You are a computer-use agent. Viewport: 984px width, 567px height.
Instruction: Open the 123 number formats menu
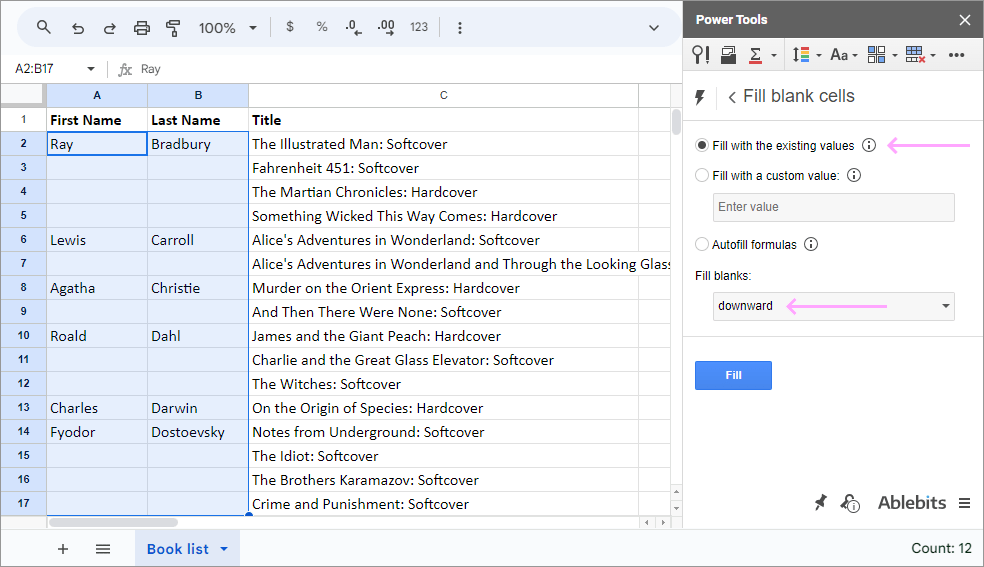419,28
